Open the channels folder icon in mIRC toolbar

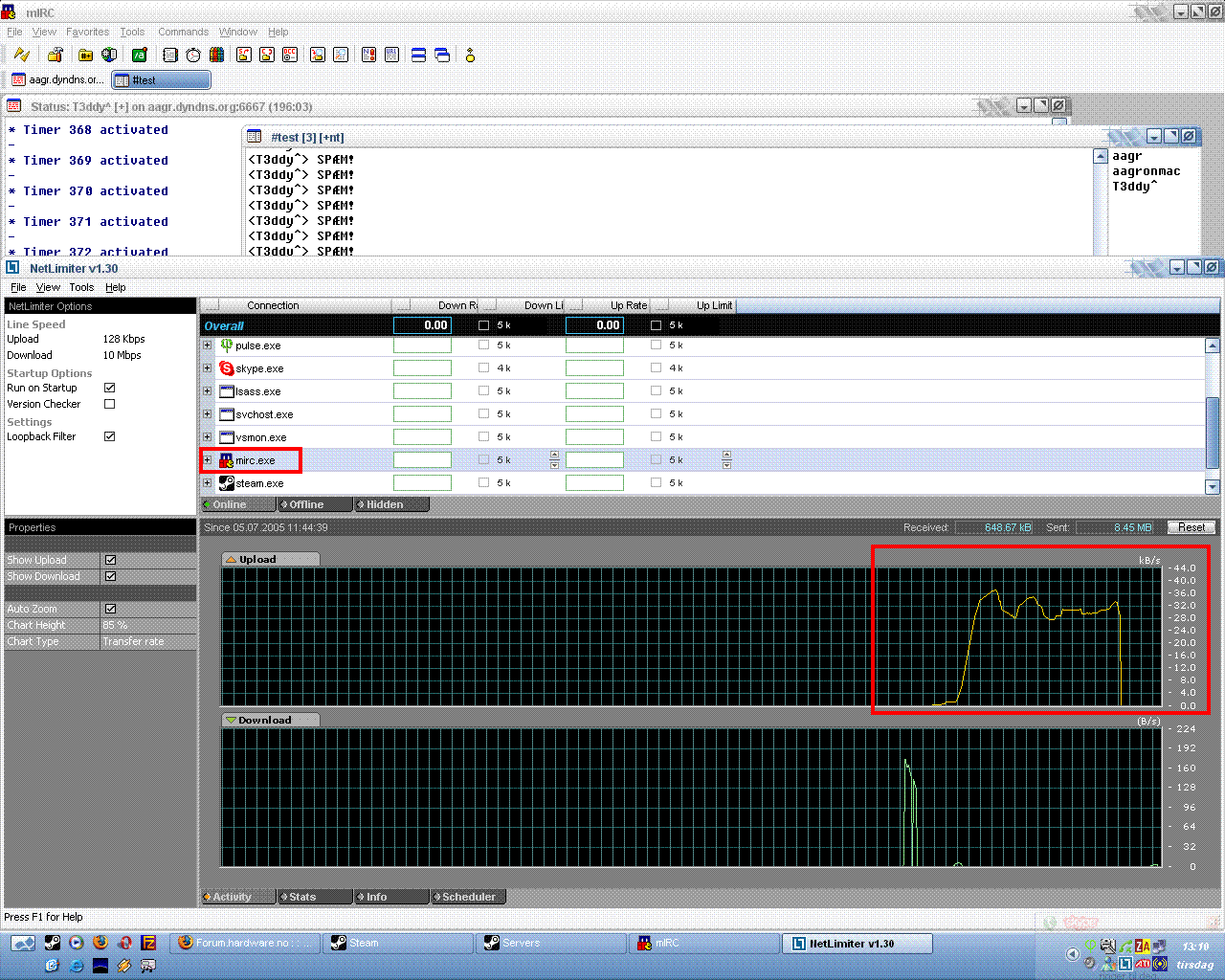(x=85, y=55)
